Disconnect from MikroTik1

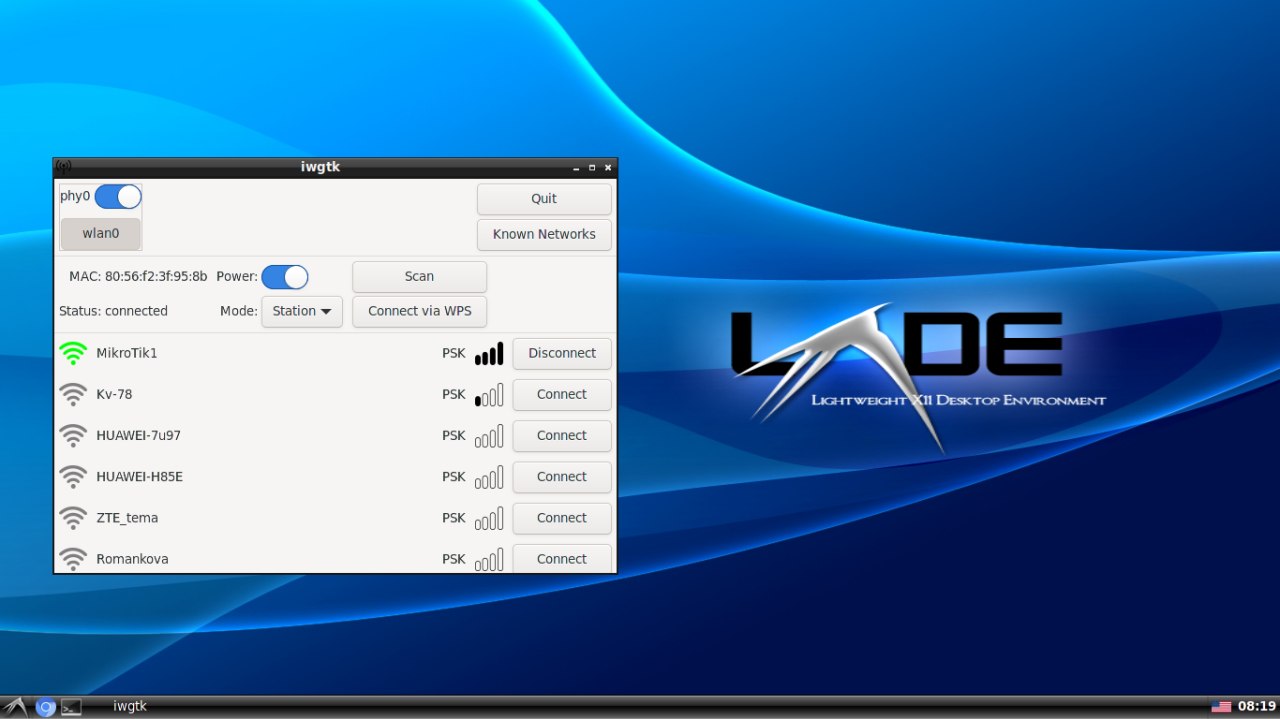pos(562,353)
